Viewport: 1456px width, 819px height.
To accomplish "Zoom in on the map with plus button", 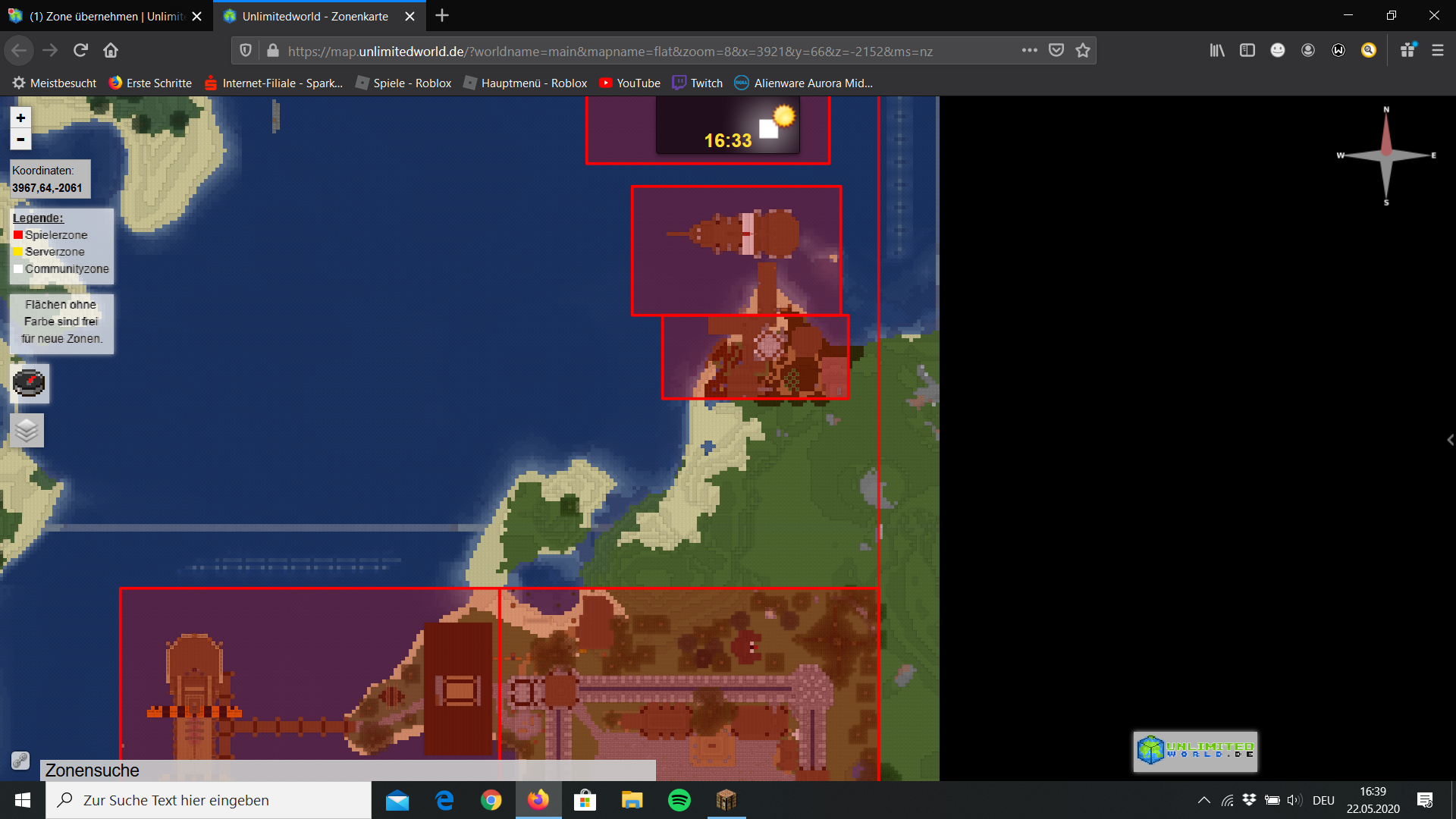I will pos(20,118).
